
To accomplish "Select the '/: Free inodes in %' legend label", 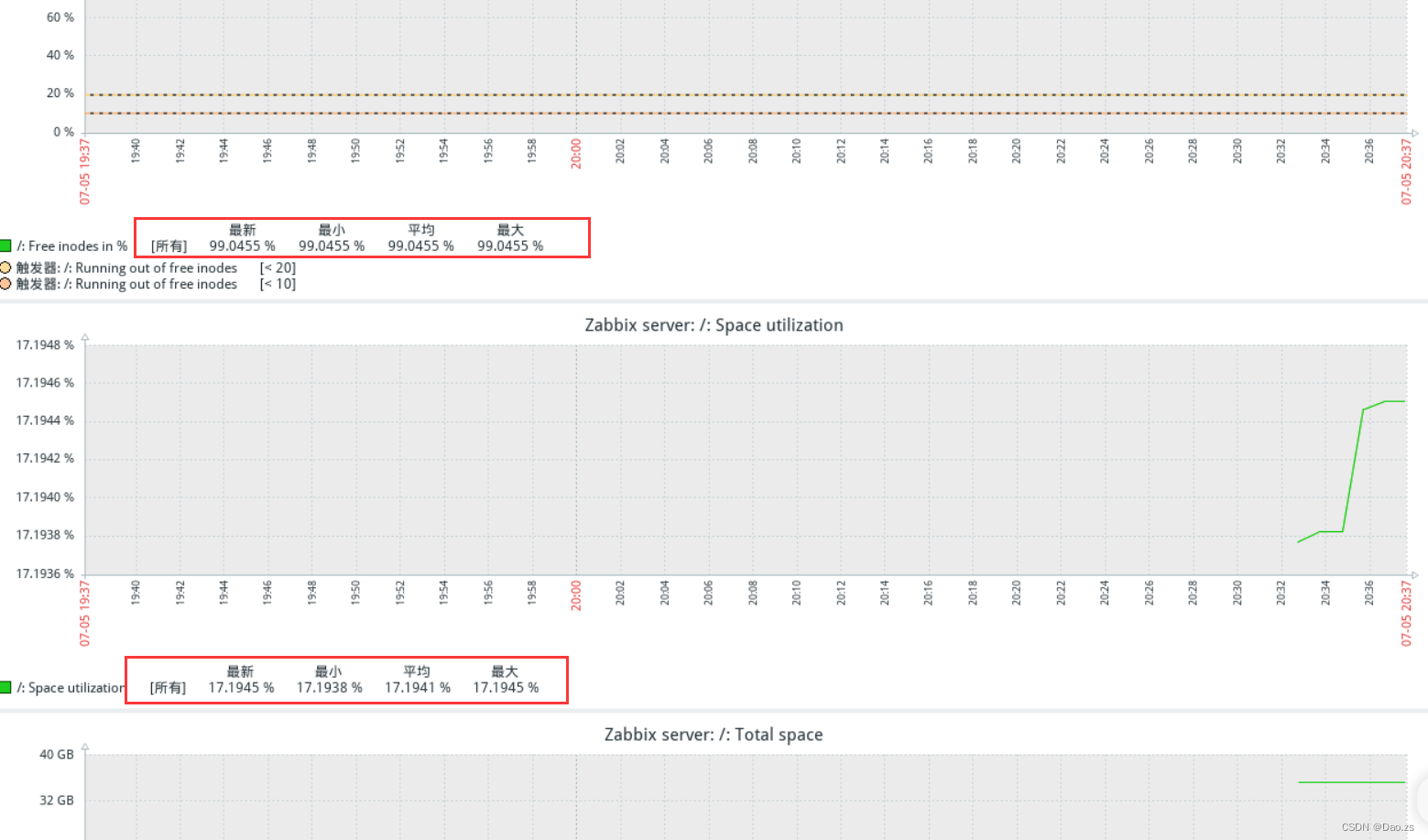I will (72, 245).
